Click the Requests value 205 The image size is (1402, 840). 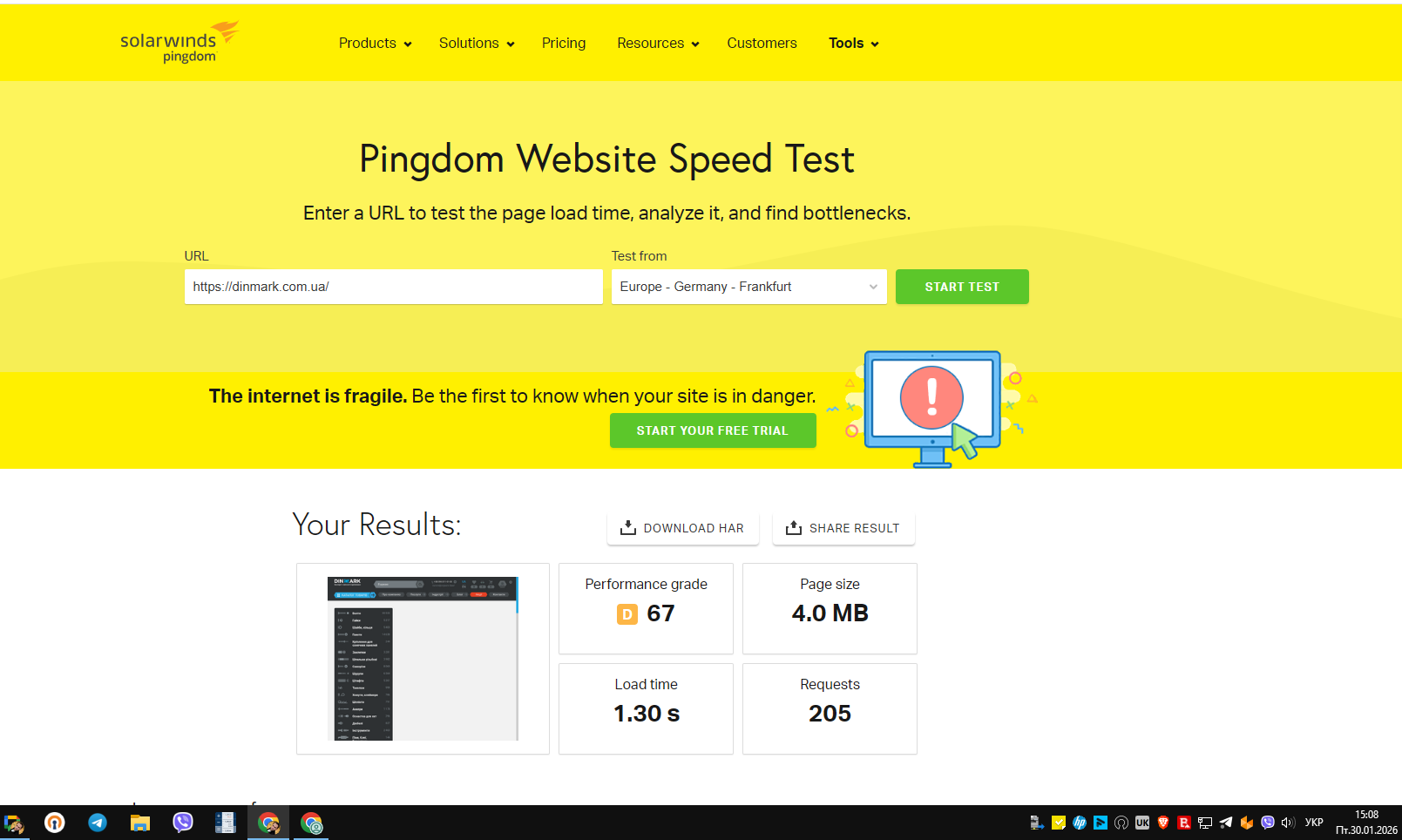point(830,714)
